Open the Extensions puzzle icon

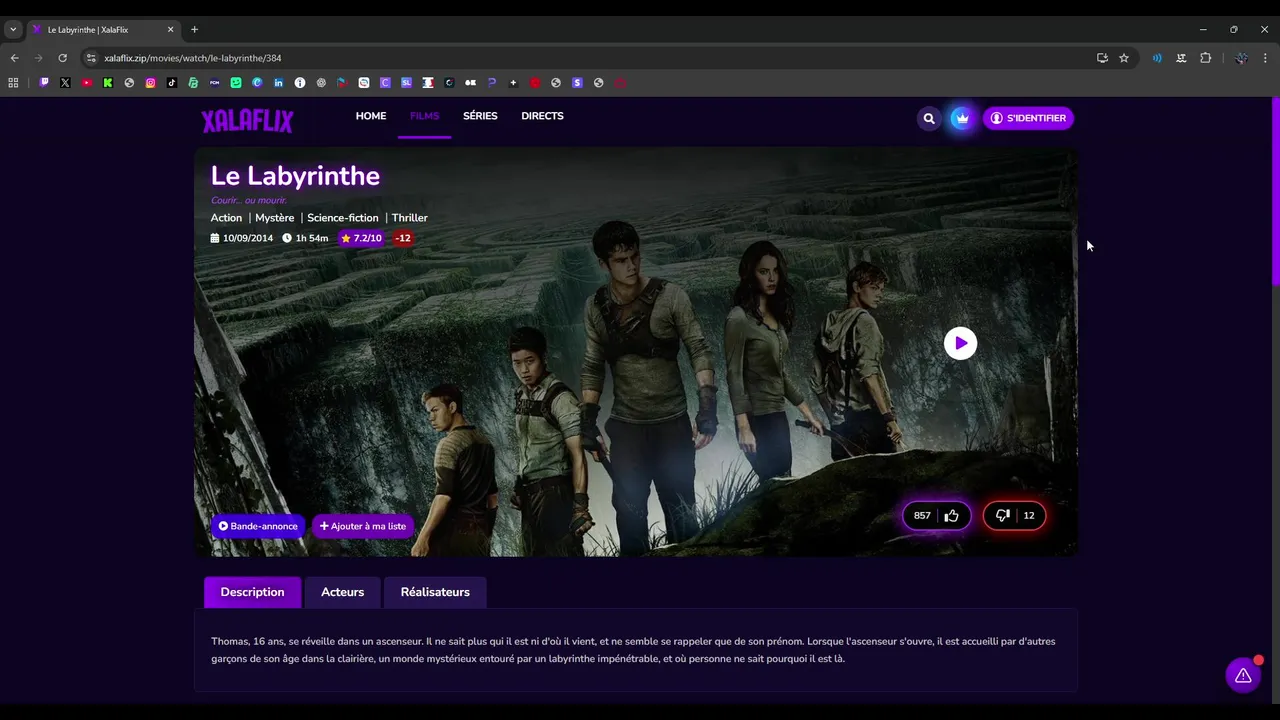(x=1205, y=58)
